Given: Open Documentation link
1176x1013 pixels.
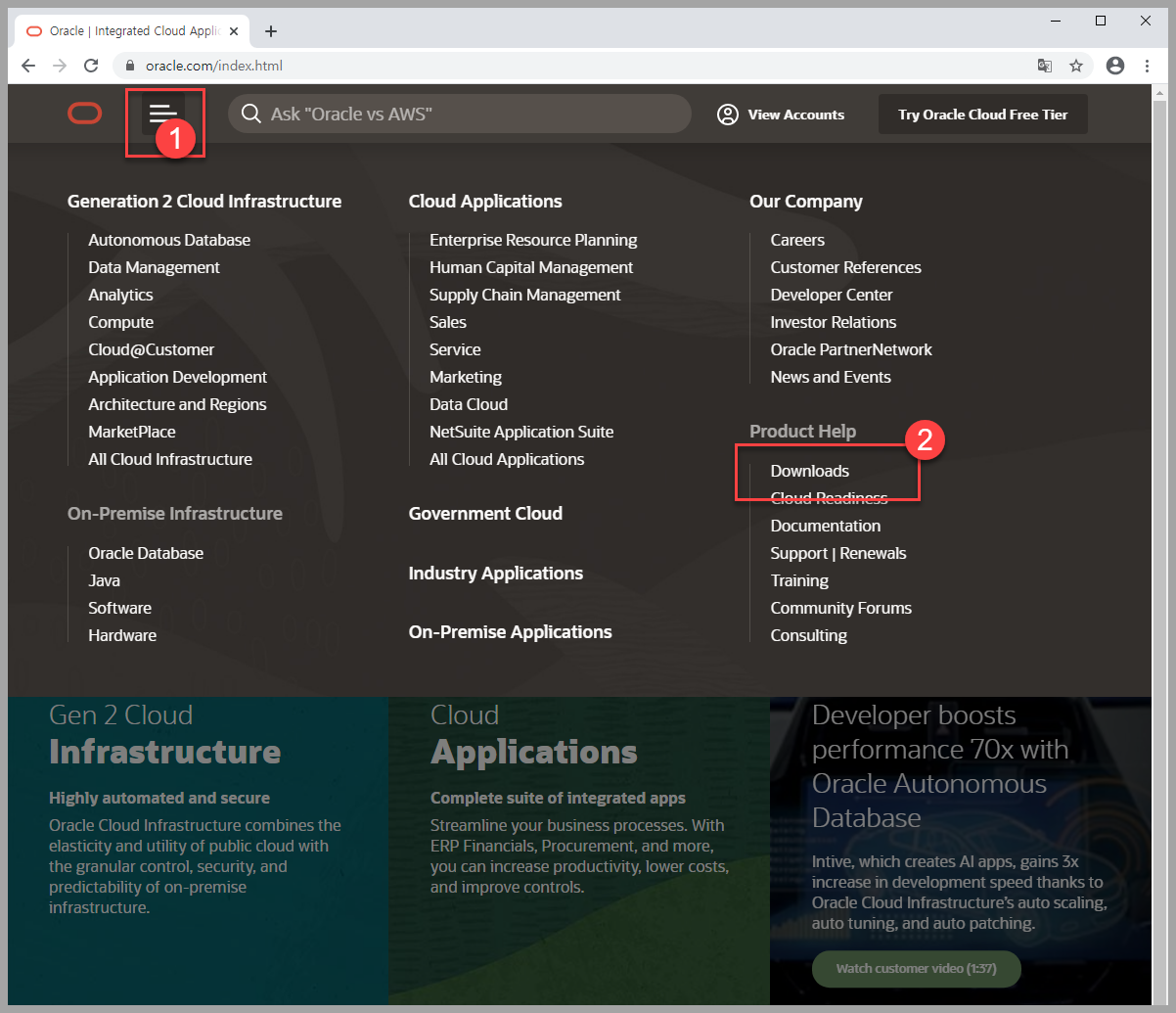Looking at the screenshot, I should (x=826, y=526).
